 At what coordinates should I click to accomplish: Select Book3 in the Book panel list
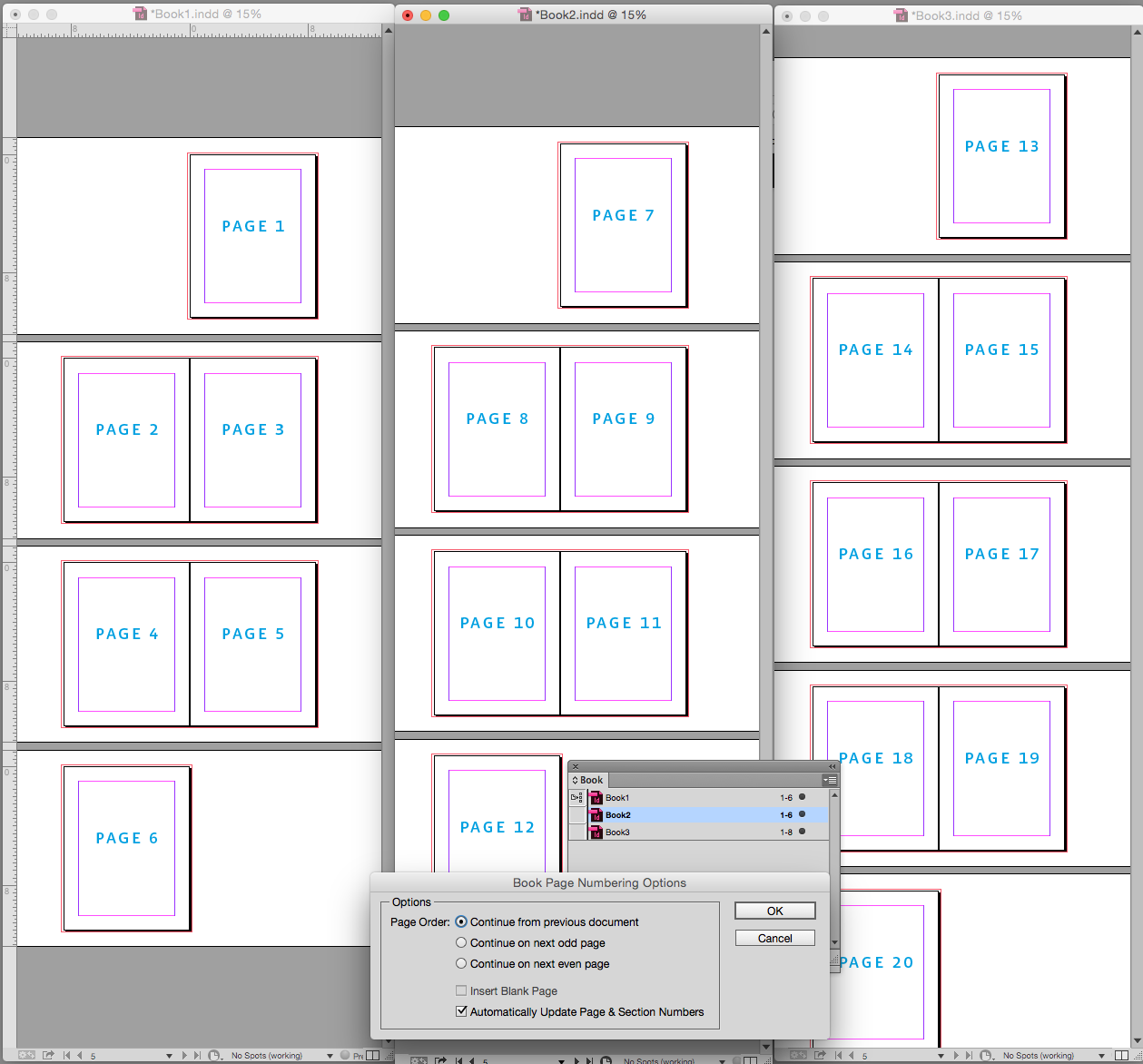coord(617,832)
